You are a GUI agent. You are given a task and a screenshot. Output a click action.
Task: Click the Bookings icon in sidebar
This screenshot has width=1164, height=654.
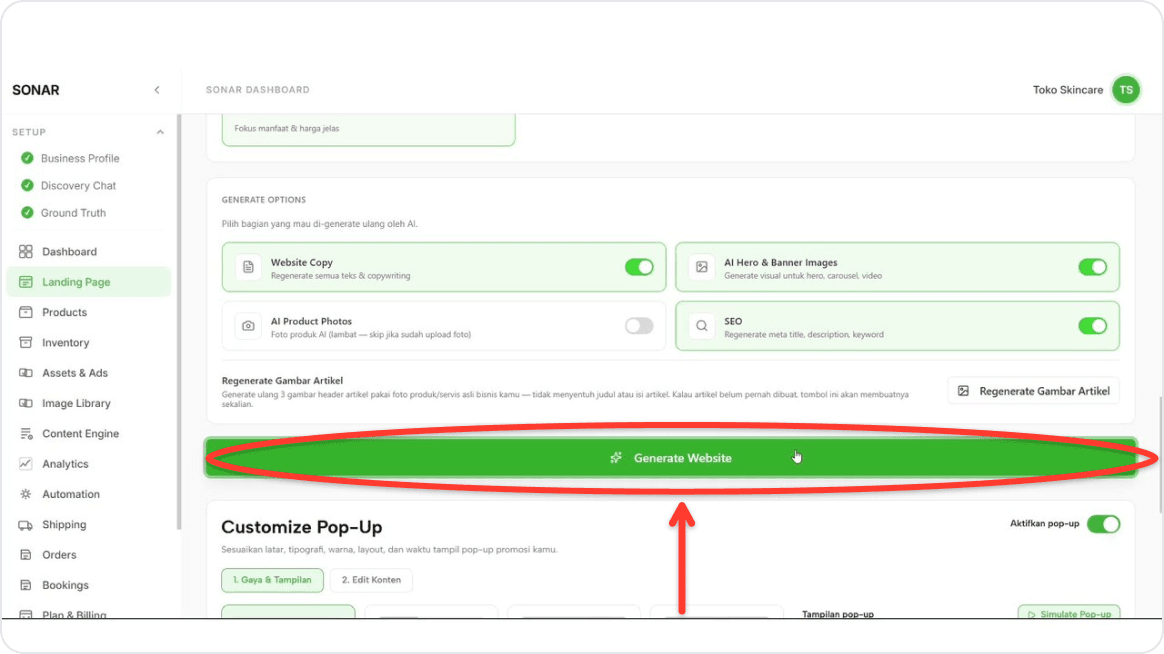click(26, 586)
